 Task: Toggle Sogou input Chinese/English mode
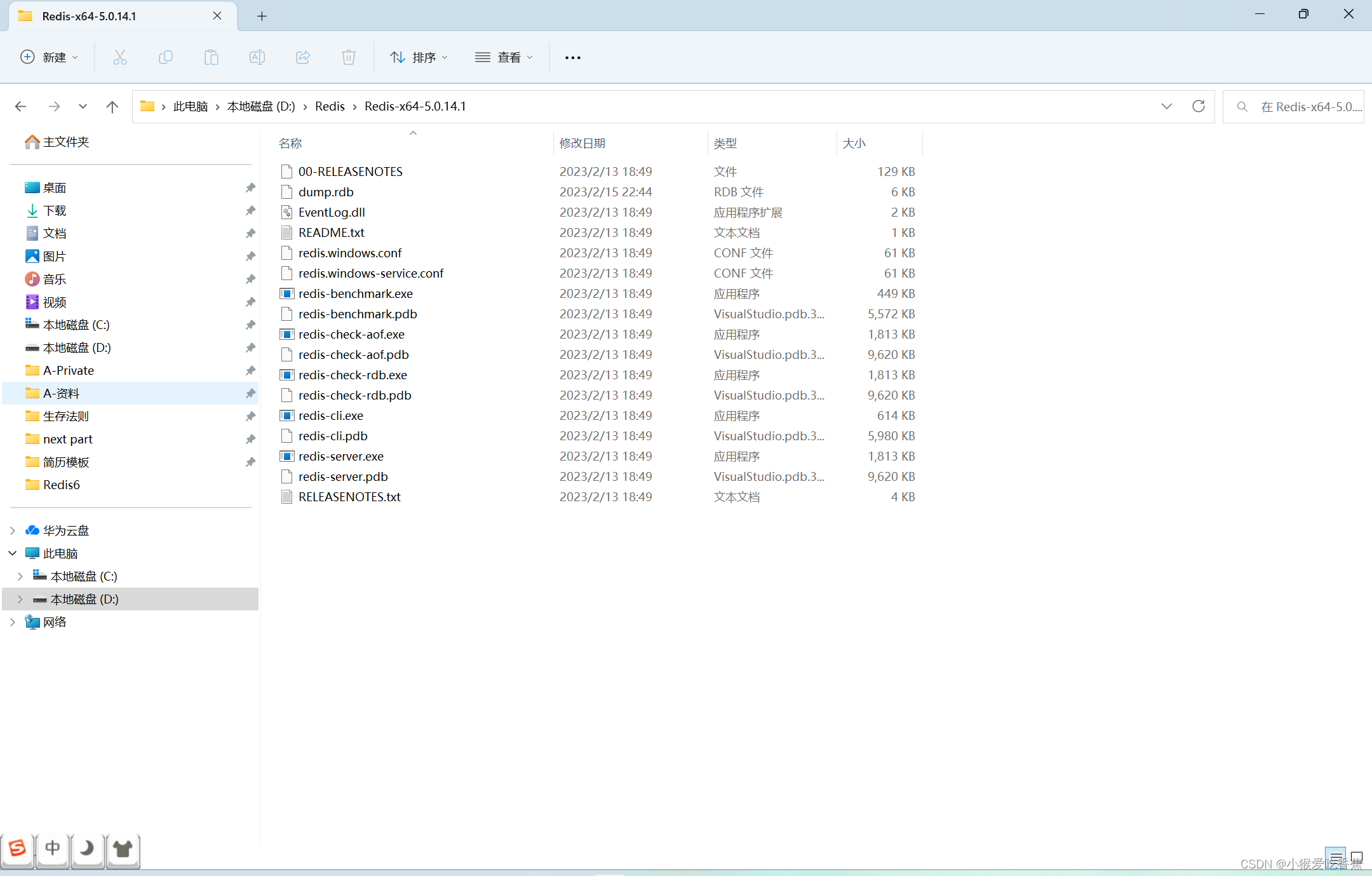coord(53,848)
